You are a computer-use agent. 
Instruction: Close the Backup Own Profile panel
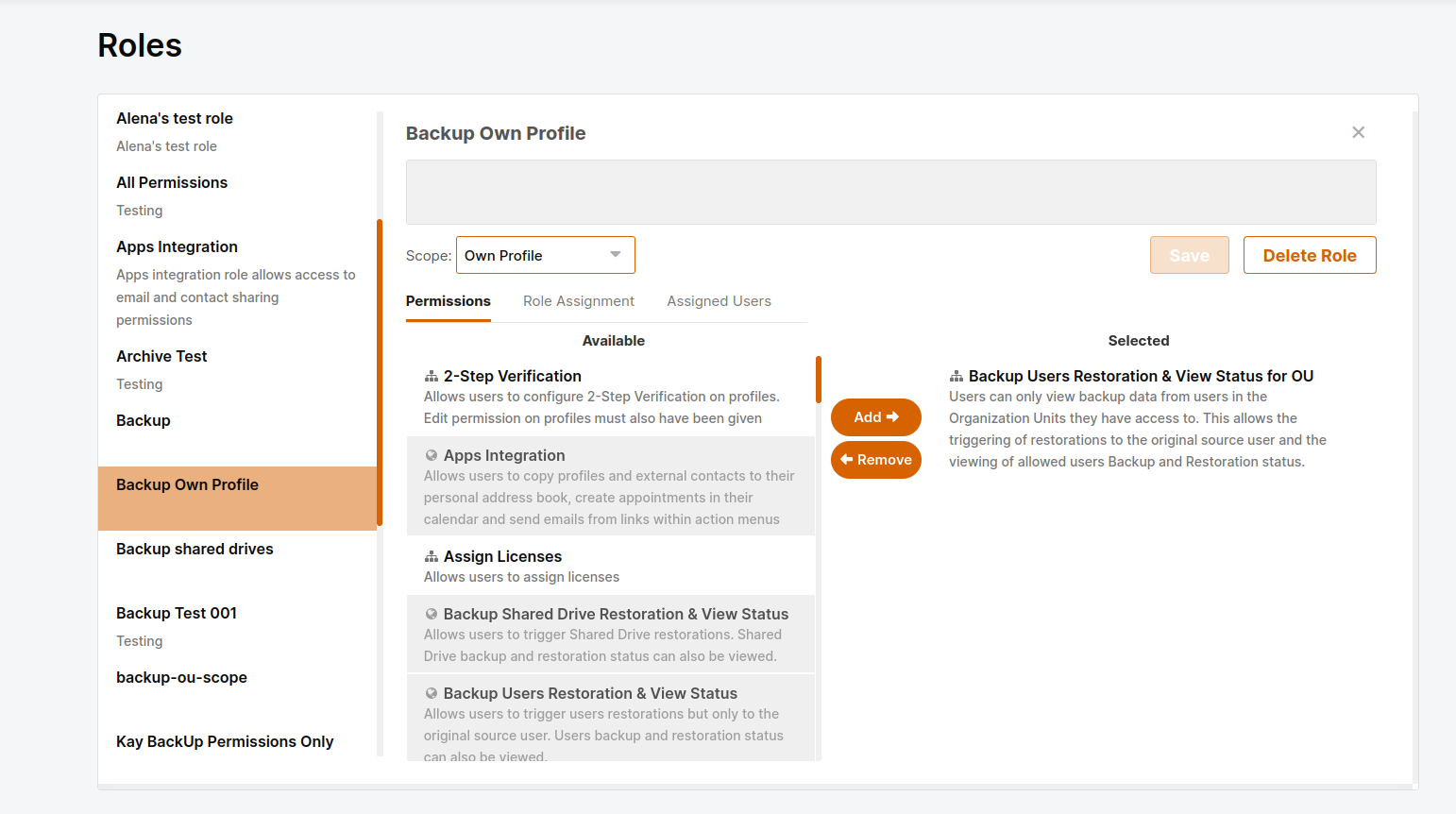pos(1358,132)
